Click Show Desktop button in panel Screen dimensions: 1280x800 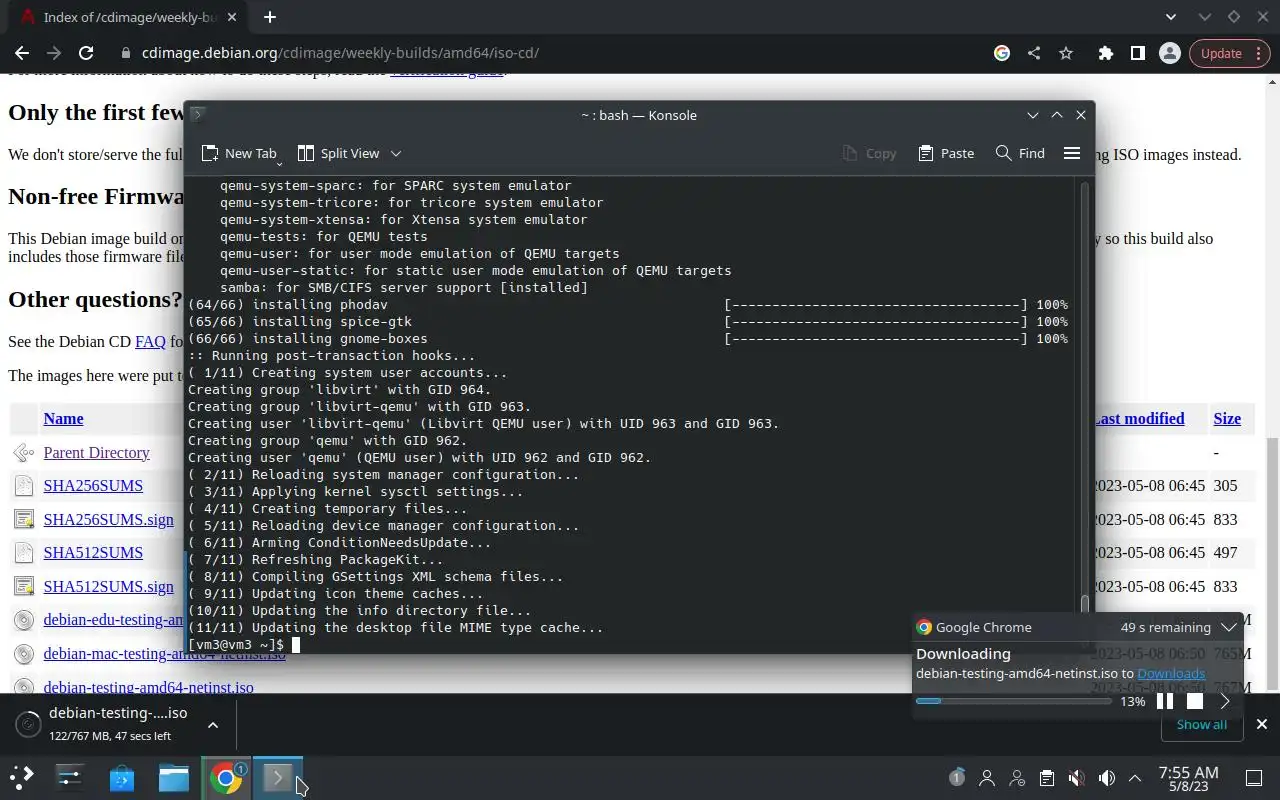1254,778
